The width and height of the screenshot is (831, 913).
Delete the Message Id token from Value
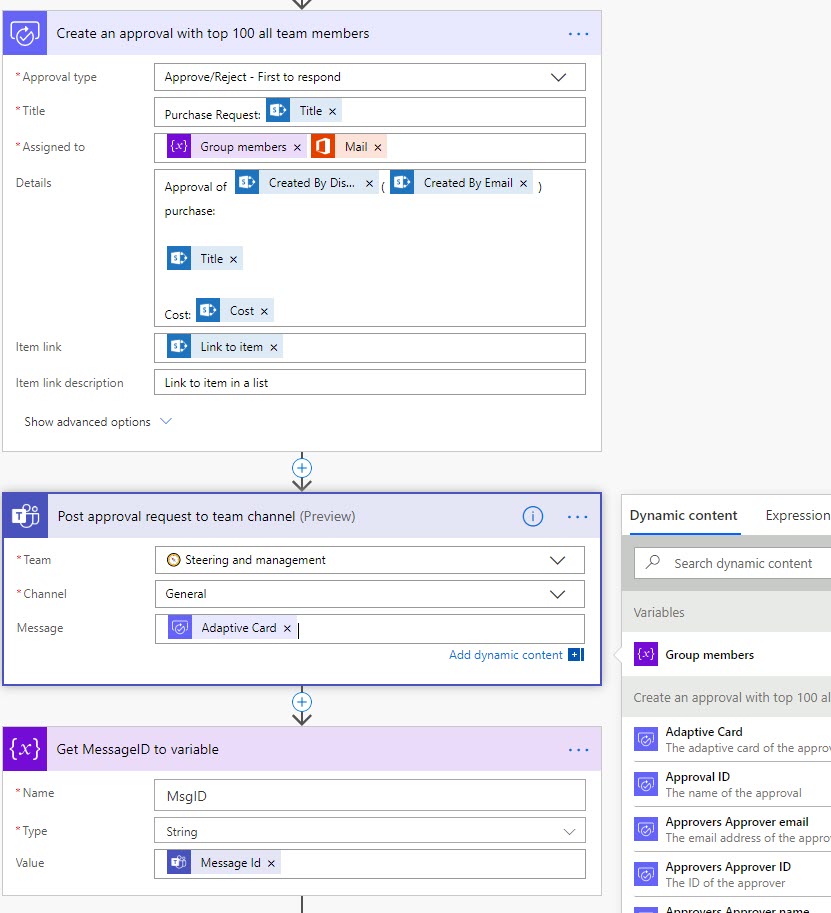(271, 863)
